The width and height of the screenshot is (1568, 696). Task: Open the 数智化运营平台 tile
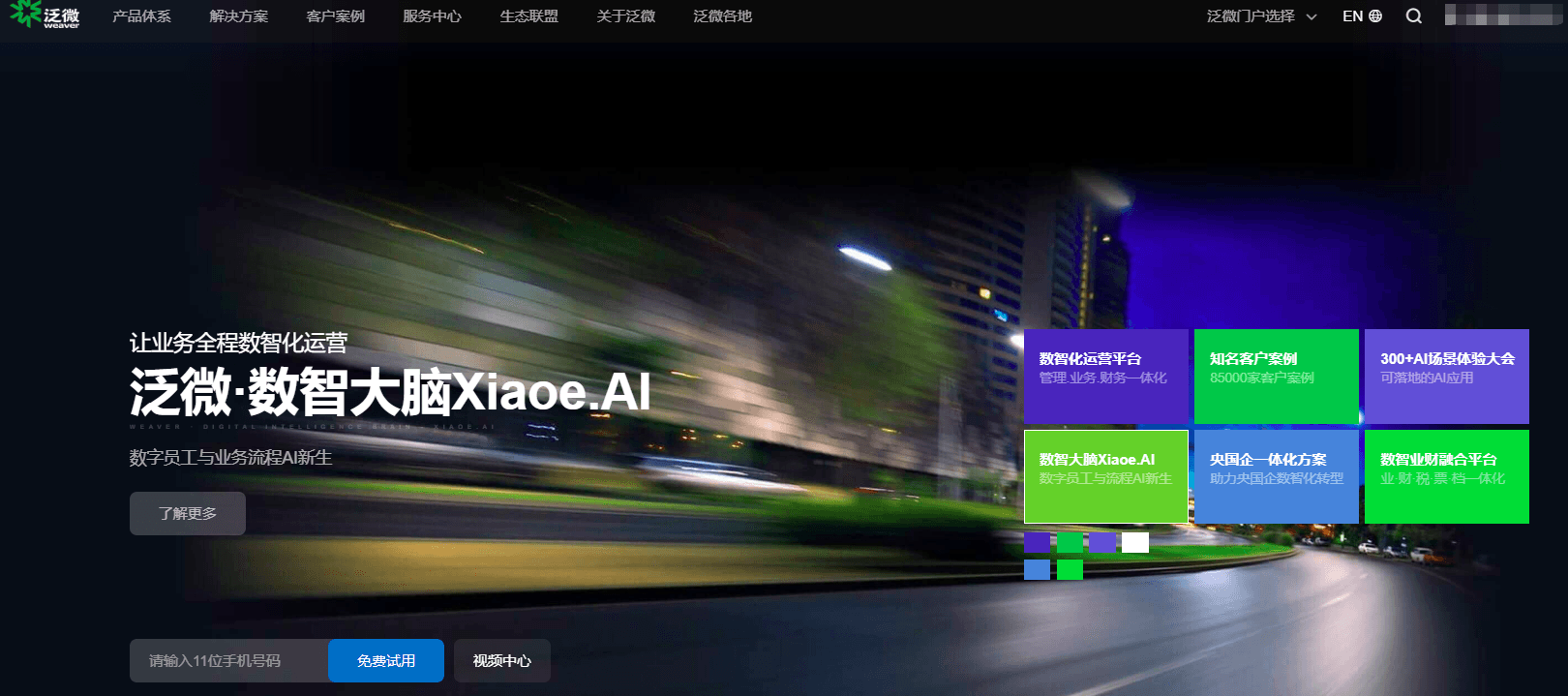point(1106,377)
